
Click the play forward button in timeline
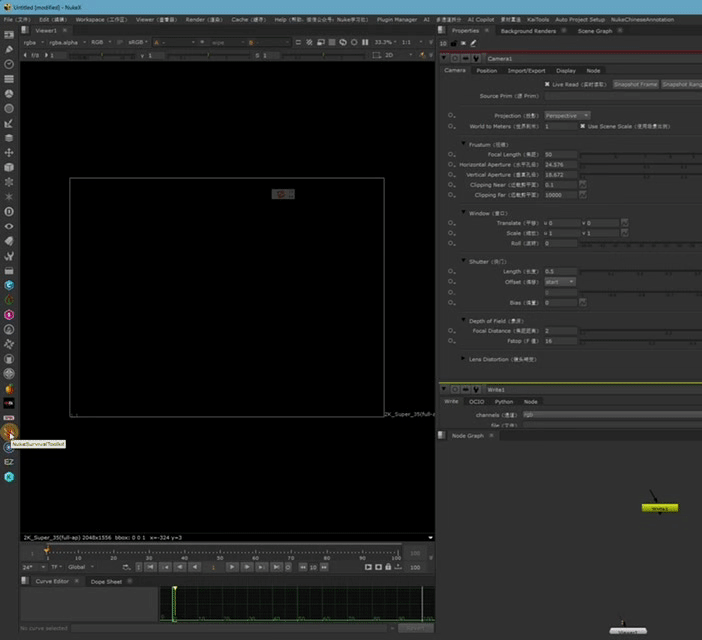pyautogui.click(x=232, y=567)
